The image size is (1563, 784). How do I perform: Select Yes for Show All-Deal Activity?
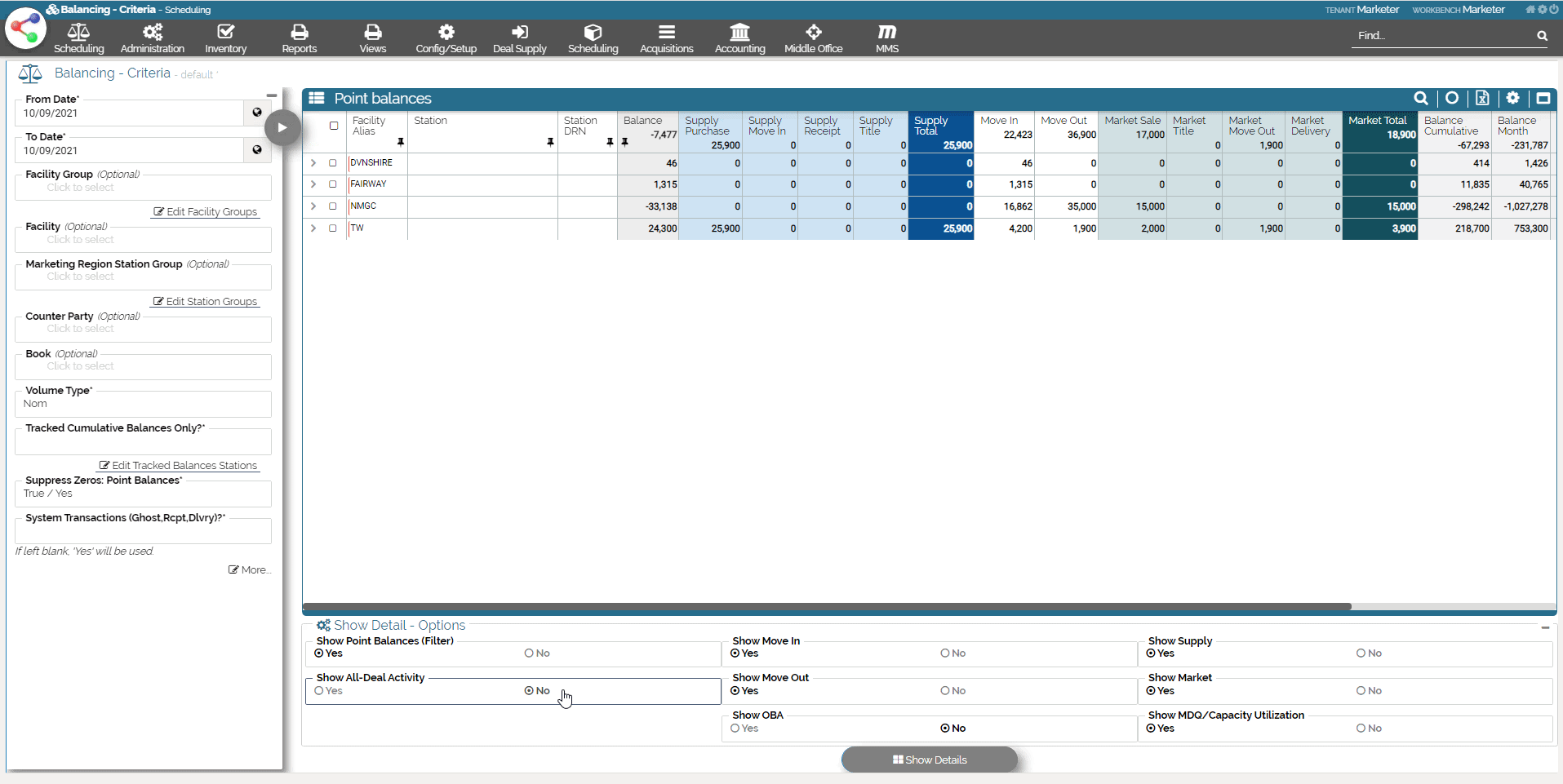click(320, 691)
